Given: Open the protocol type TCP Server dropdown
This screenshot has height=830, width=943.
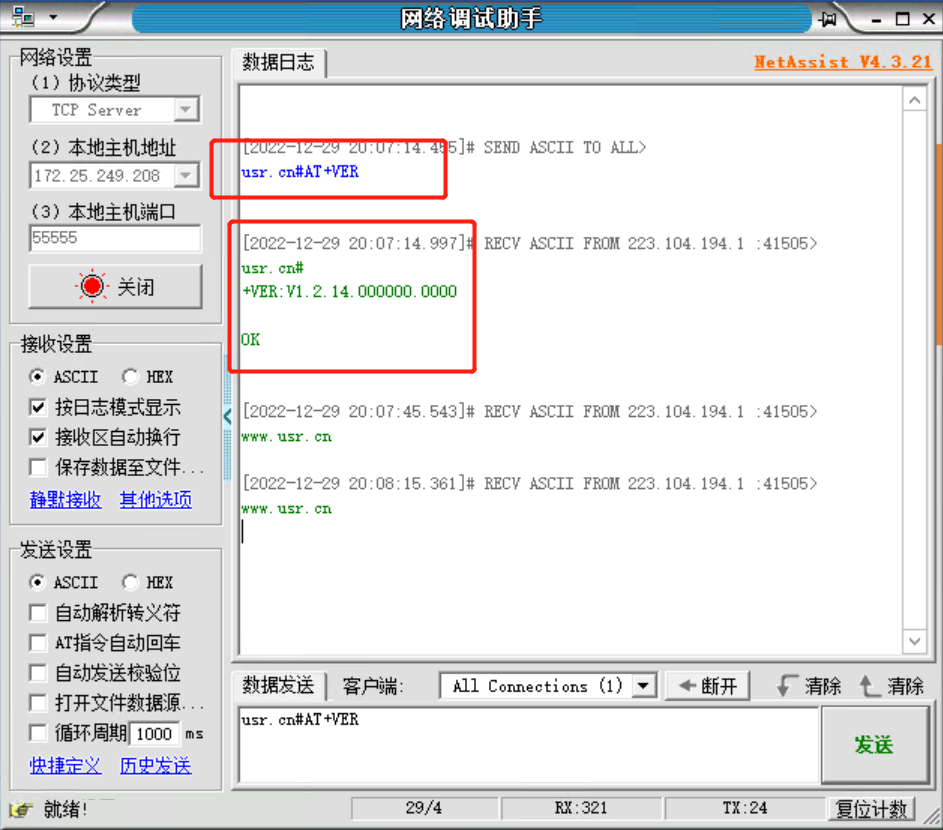Looking at the screenshot, I should (186, 110).
